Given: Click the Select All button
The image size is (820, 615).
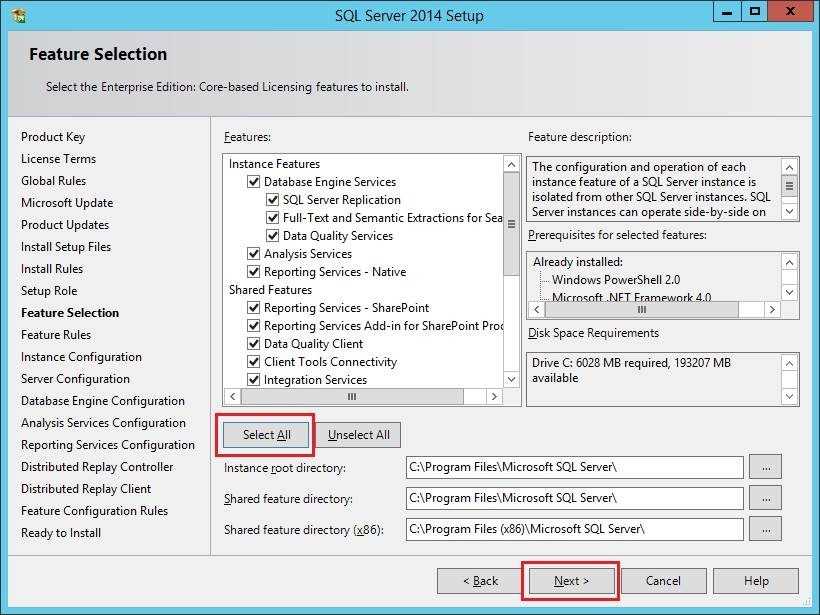Looking at the screenshot, I should [x=266, y=435].
